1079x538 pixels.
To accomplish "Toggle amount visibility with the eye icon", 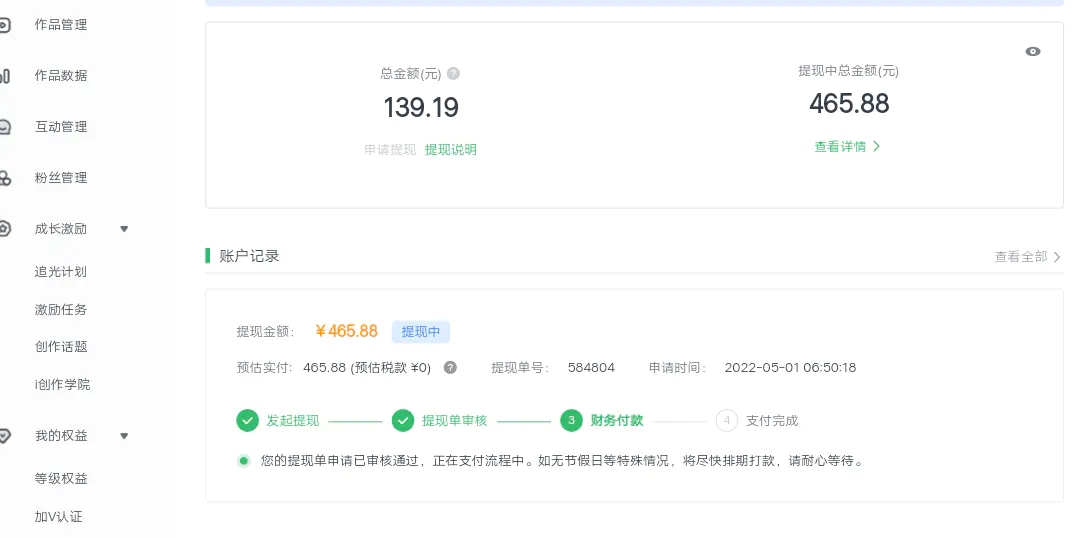I will point(1033,52).
